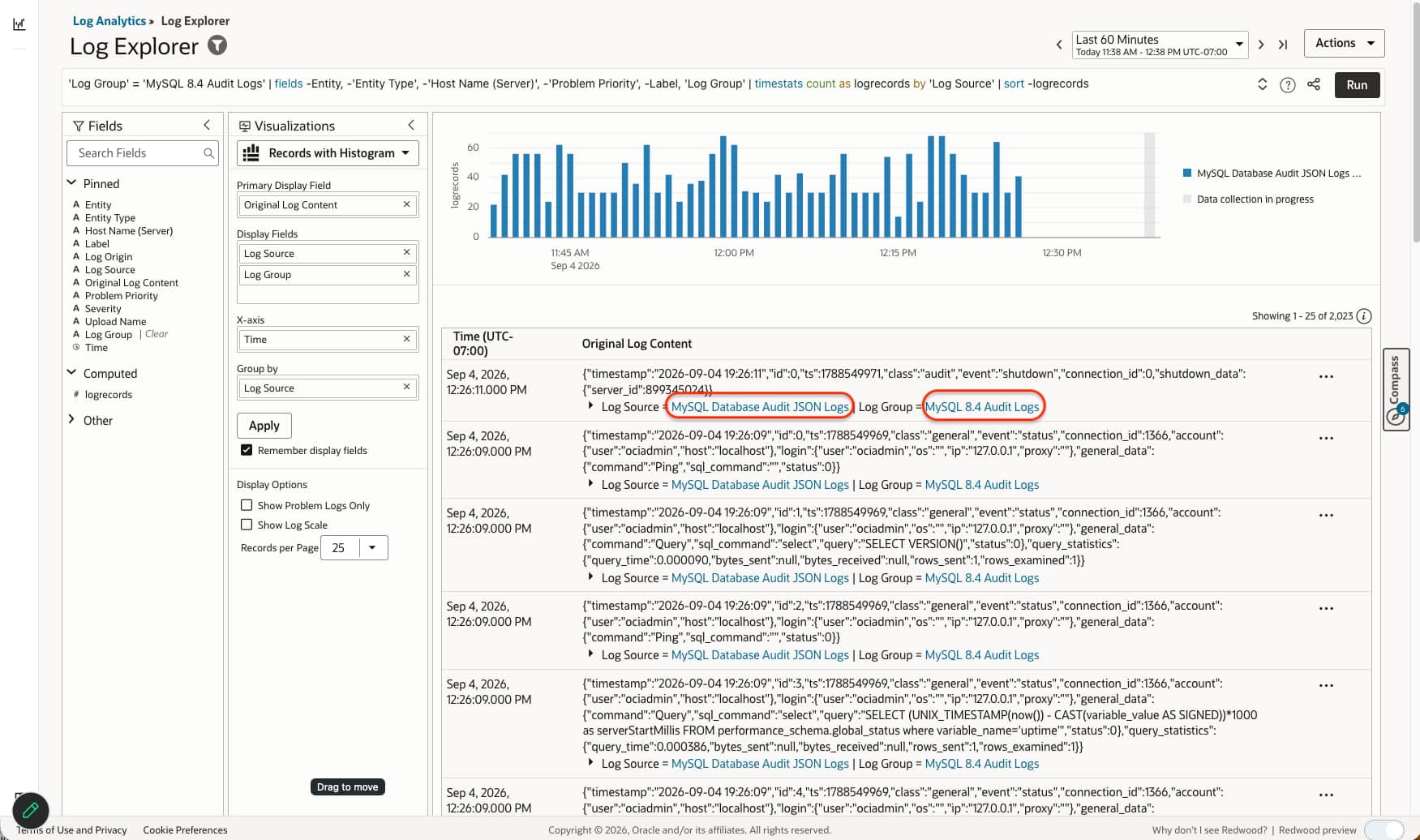Collapse the Visualizations panel
The width and height of the screenshot is (1420, 840).
pos(411,125)
